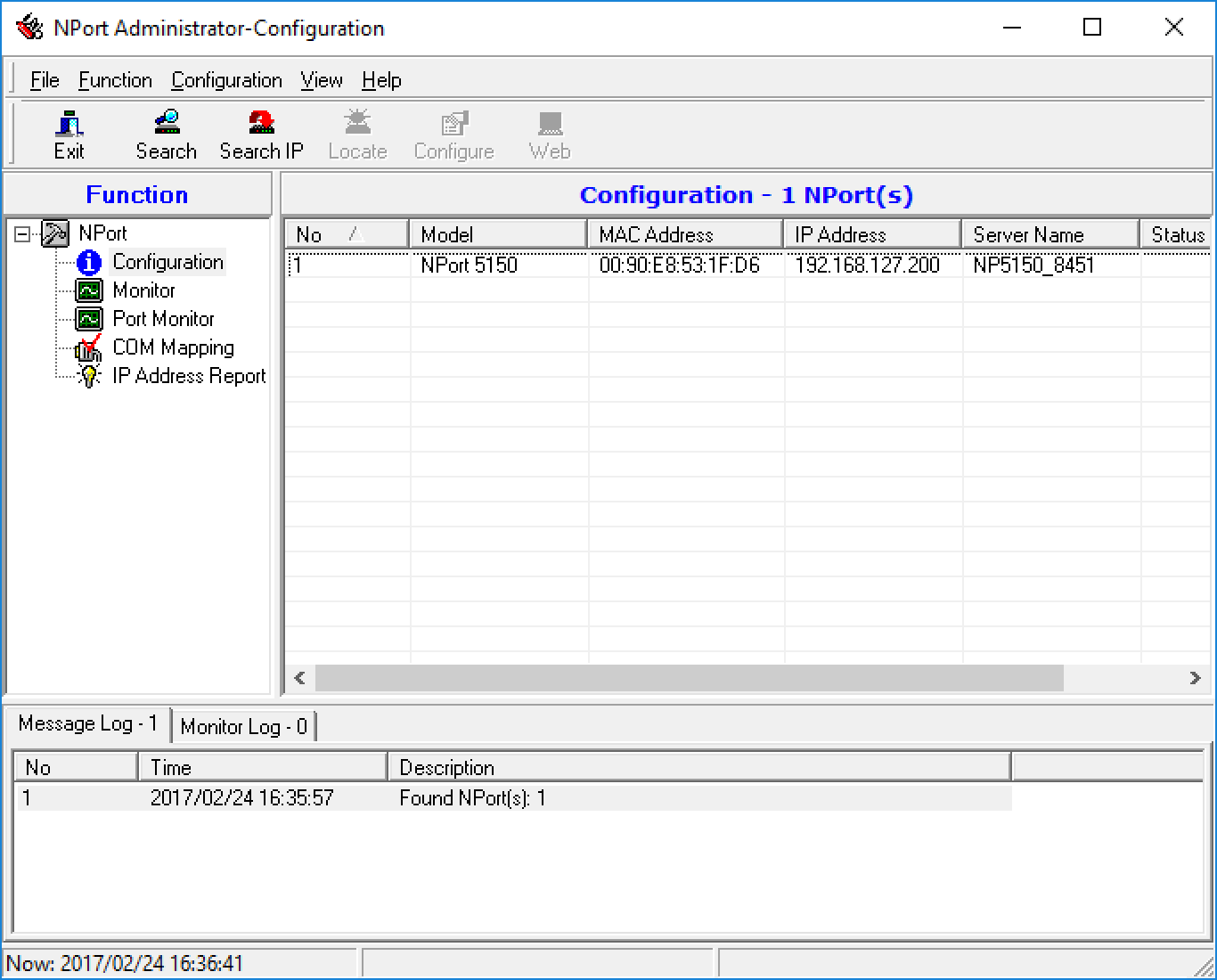Click the device list scroll left arrow

299,678
